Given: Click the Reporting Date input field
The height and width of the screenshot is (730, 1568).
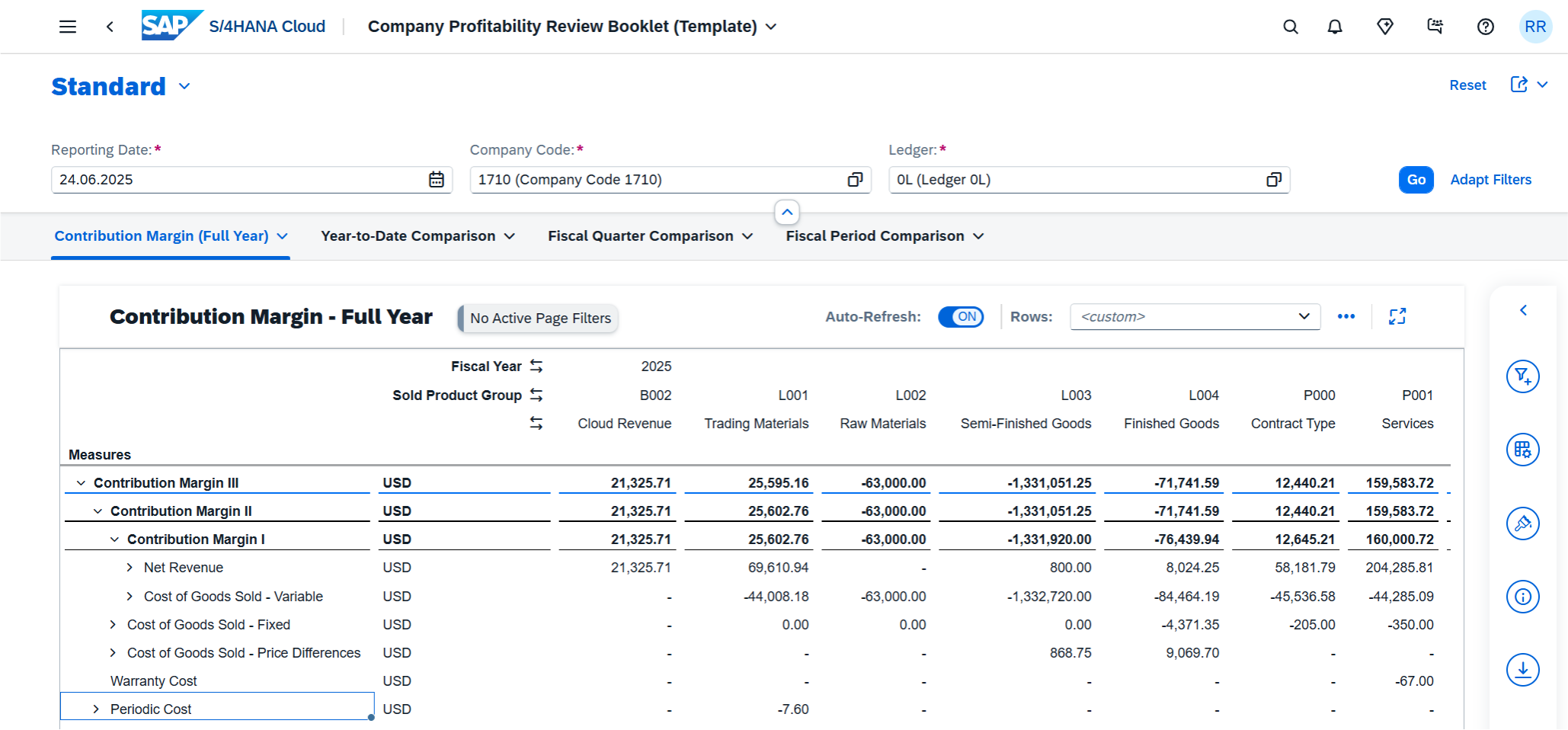Looking at the screenshot, I should point(251,180).
